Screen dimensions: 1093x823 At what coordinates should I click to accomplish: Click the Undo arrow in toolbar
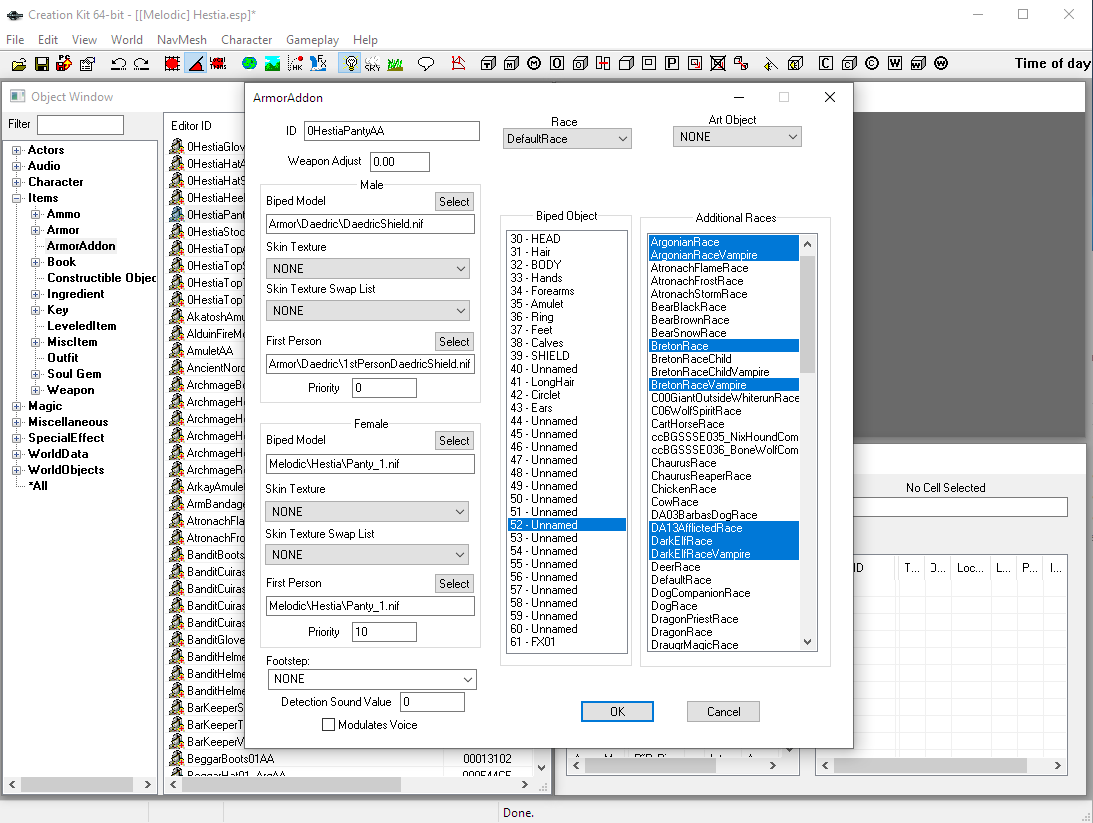point(118,64)
